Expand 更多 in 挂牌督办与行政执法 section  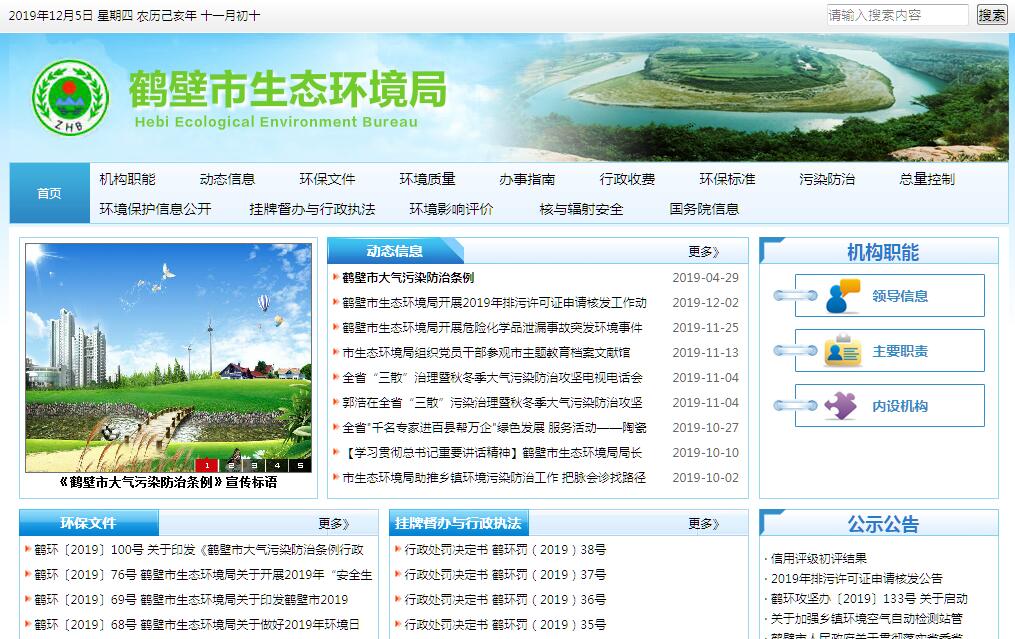coord(703,523)
